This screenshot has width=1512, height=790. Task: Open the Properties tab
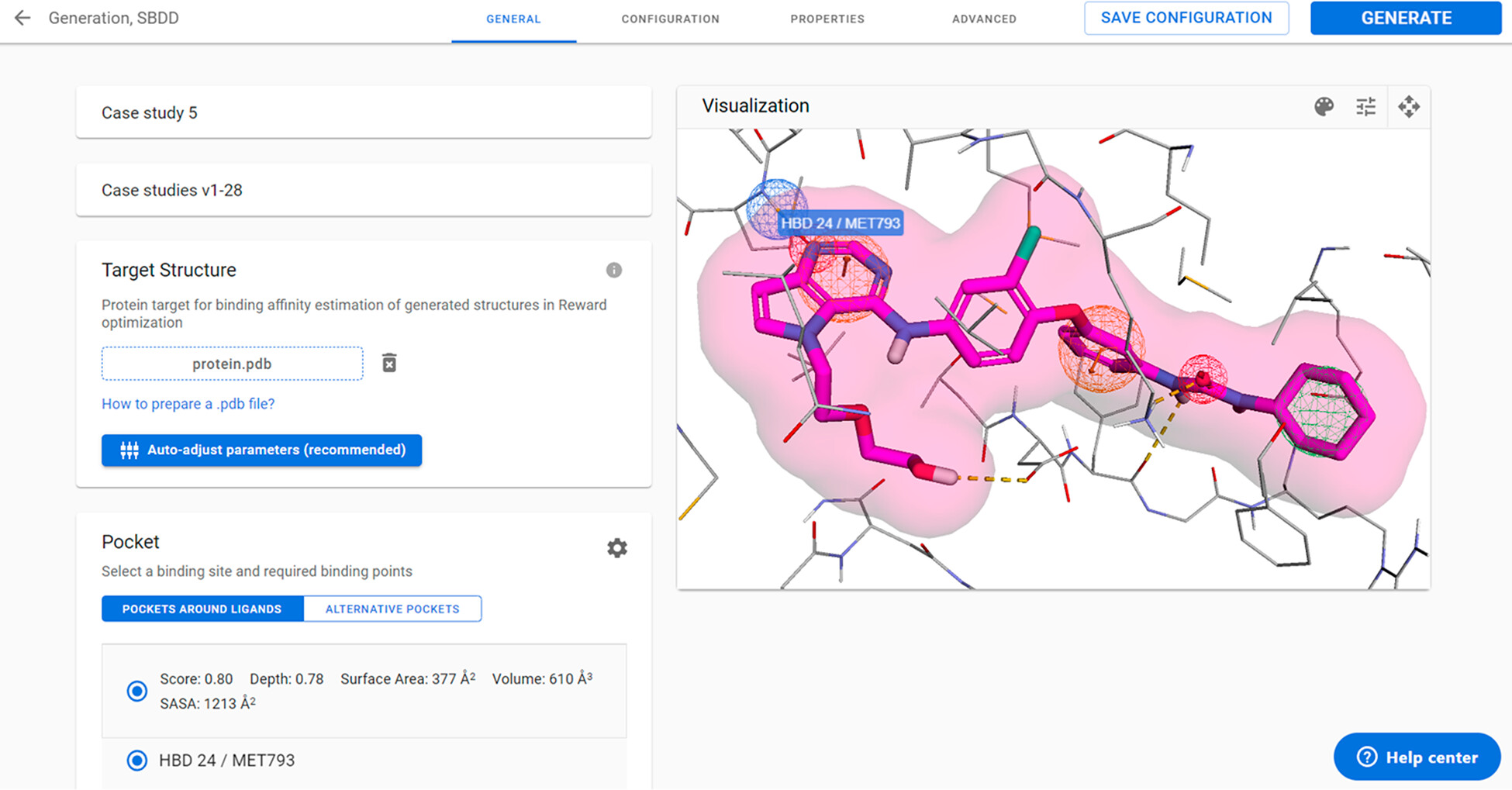pos(827,19)
